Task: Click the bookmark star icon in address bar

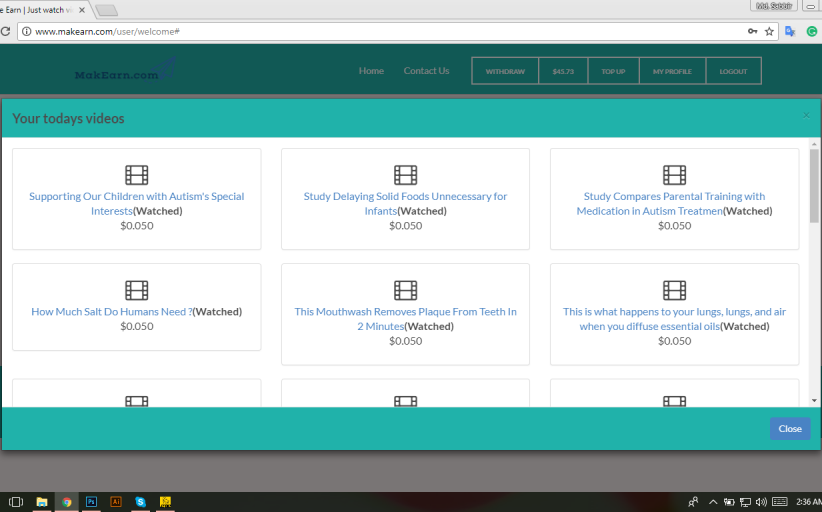Action: [769, 31]
